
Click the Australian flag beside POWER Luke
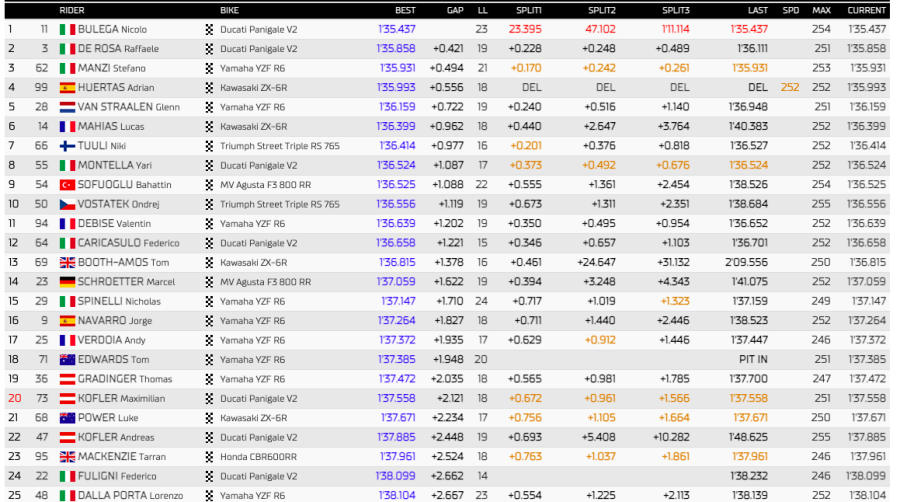click(67, 418)
